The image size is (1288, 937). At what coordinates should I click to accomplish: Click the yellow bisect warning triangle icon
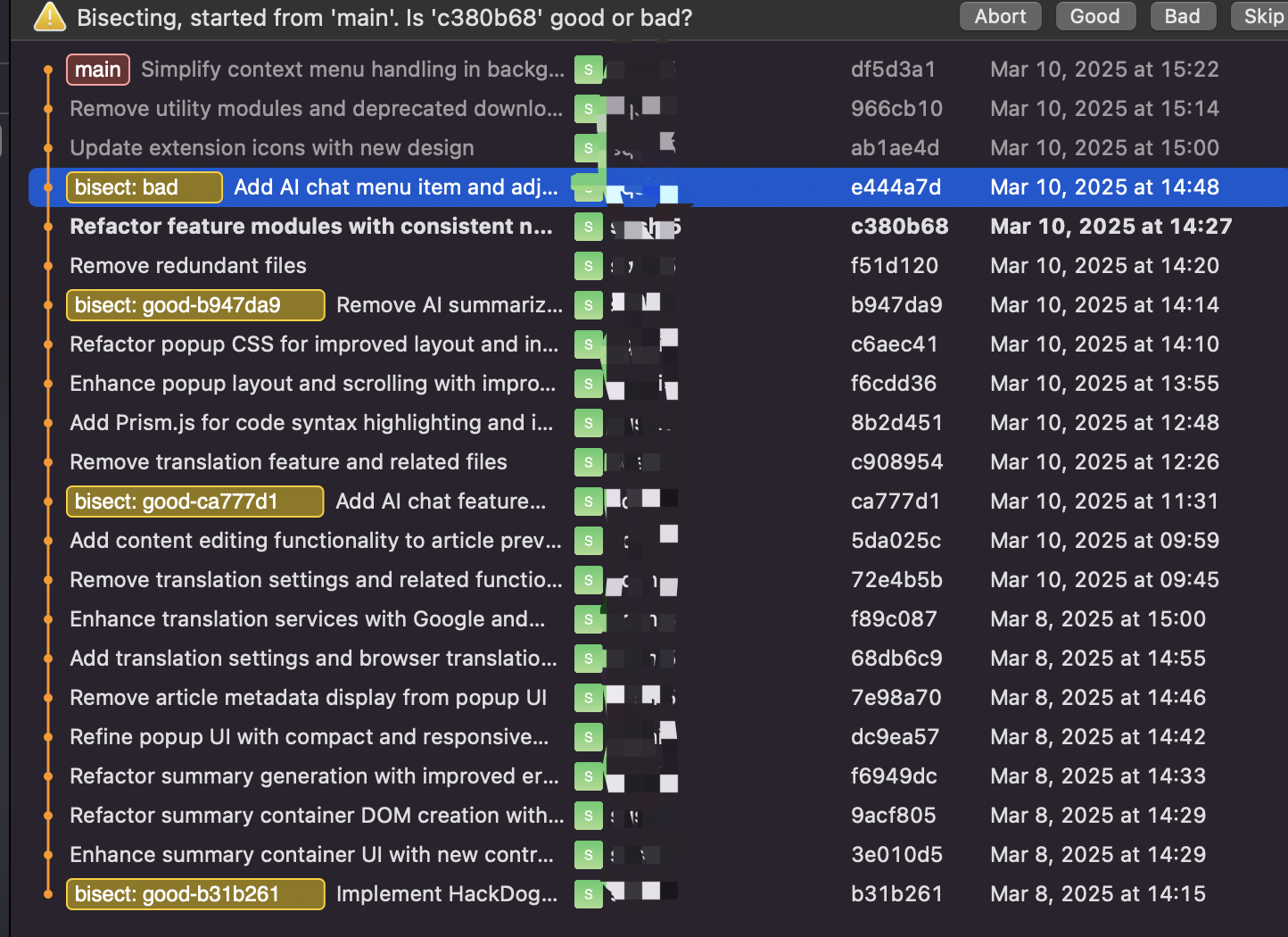(x=49, y=17)
